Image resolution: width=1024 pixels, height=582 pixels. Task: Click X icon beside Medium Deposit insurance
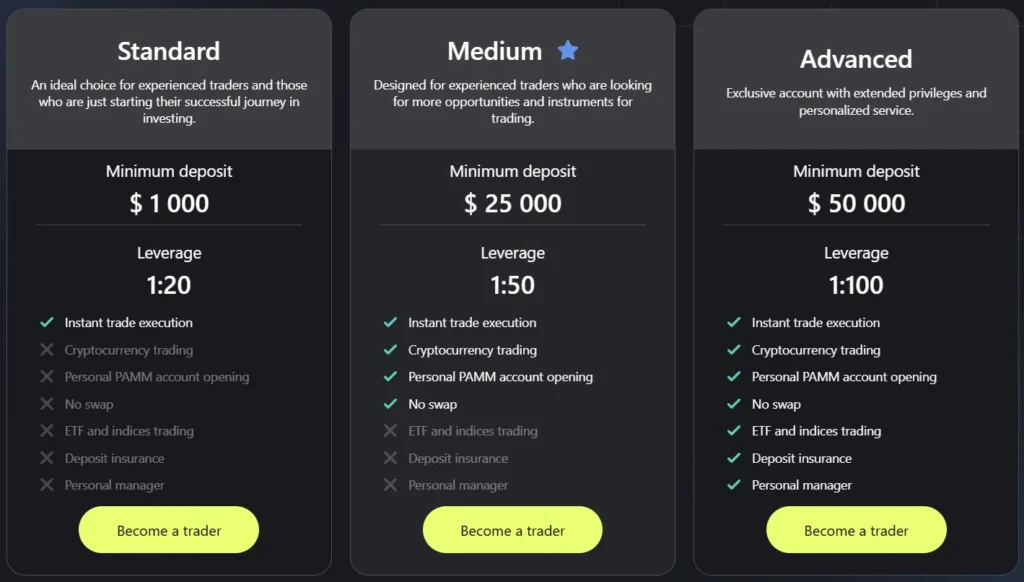click(390, 458)
